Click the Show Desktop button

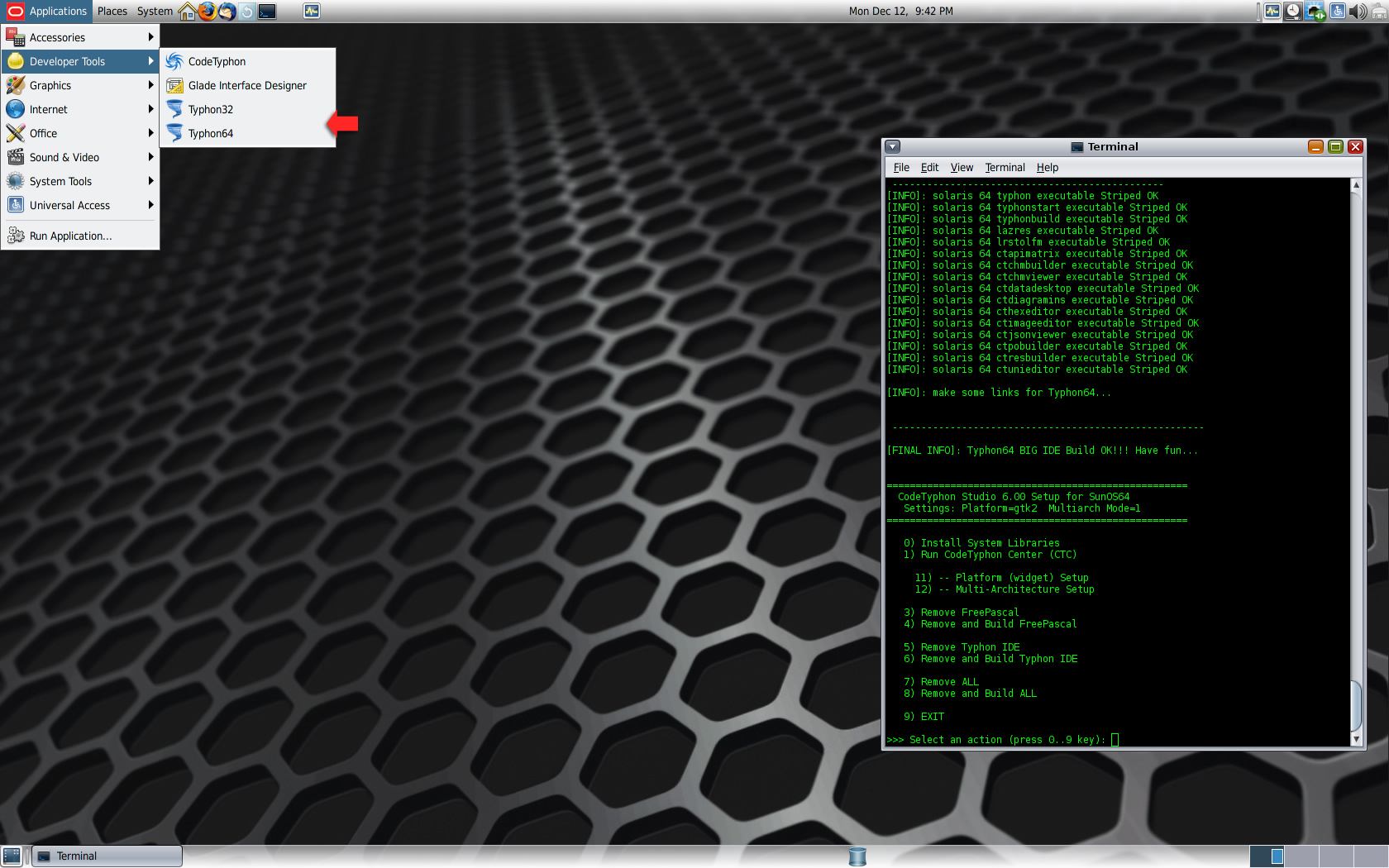coord(12,856)
